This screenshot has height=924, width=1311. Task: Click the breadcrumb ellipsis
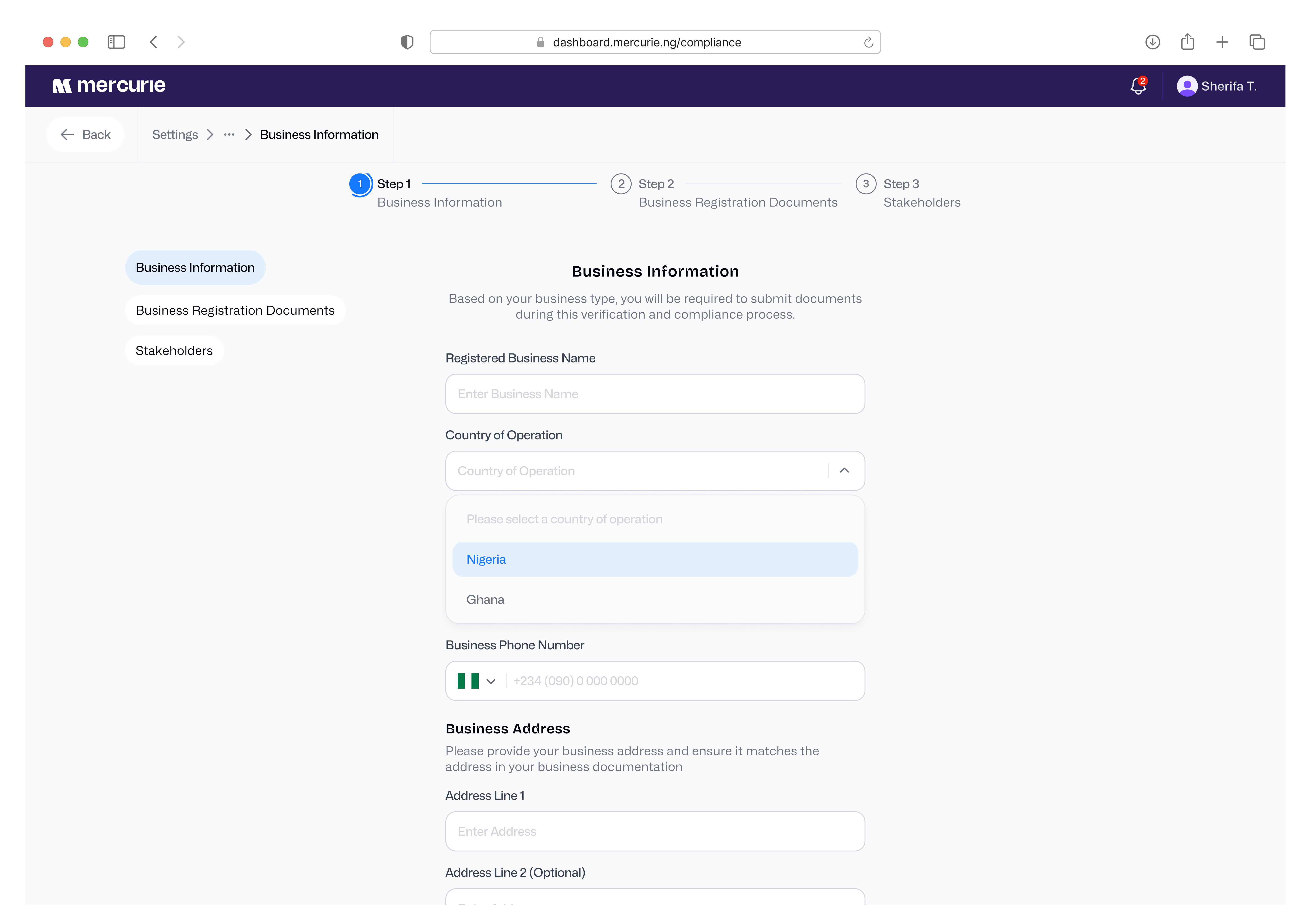(229, 135)
